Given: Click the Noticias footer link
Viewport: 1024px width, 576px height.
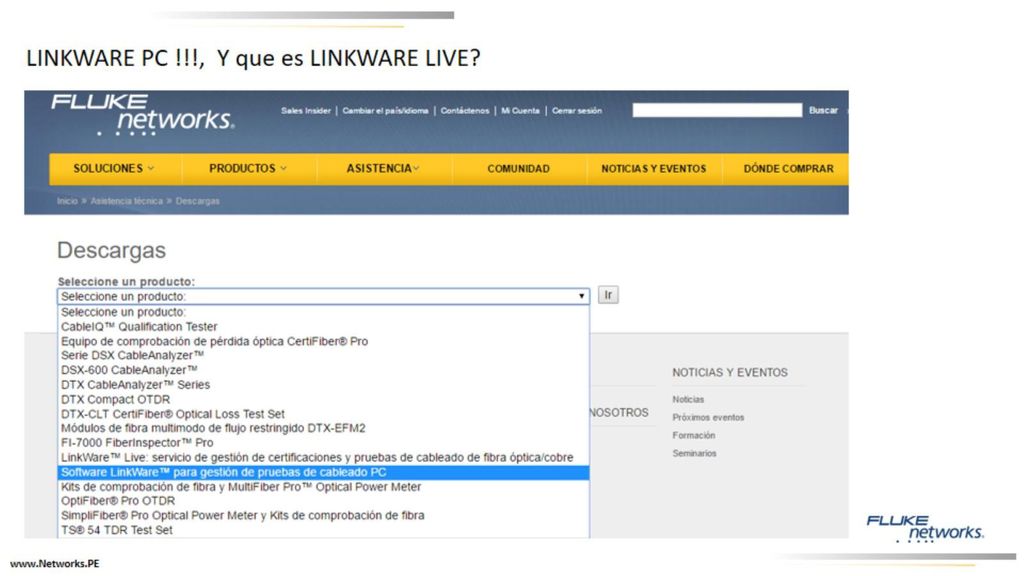Looking at the screenshot, I should [688, 399].
